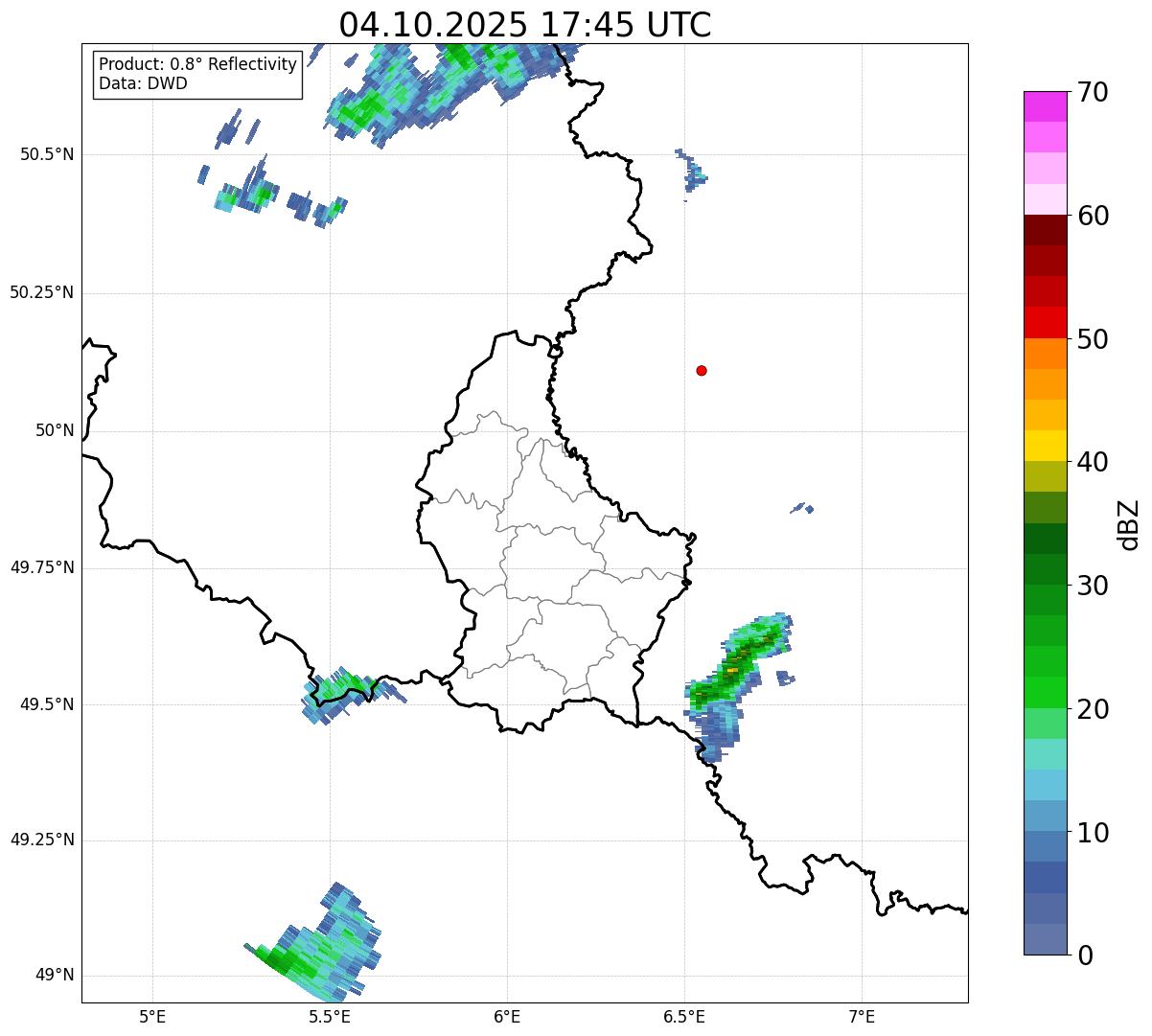Pick the light blue swatch between 10 and 20
The image size is (1152, 1036).
[1045, 785]
